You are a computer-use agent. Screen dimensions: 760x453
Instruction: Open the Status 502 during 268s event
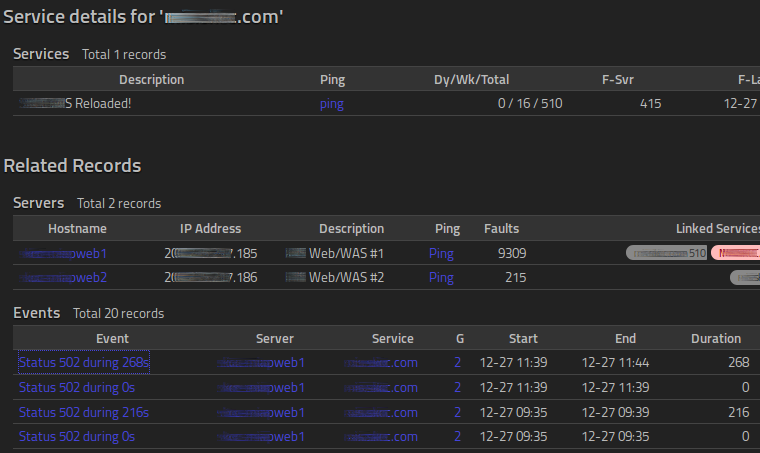84,362
